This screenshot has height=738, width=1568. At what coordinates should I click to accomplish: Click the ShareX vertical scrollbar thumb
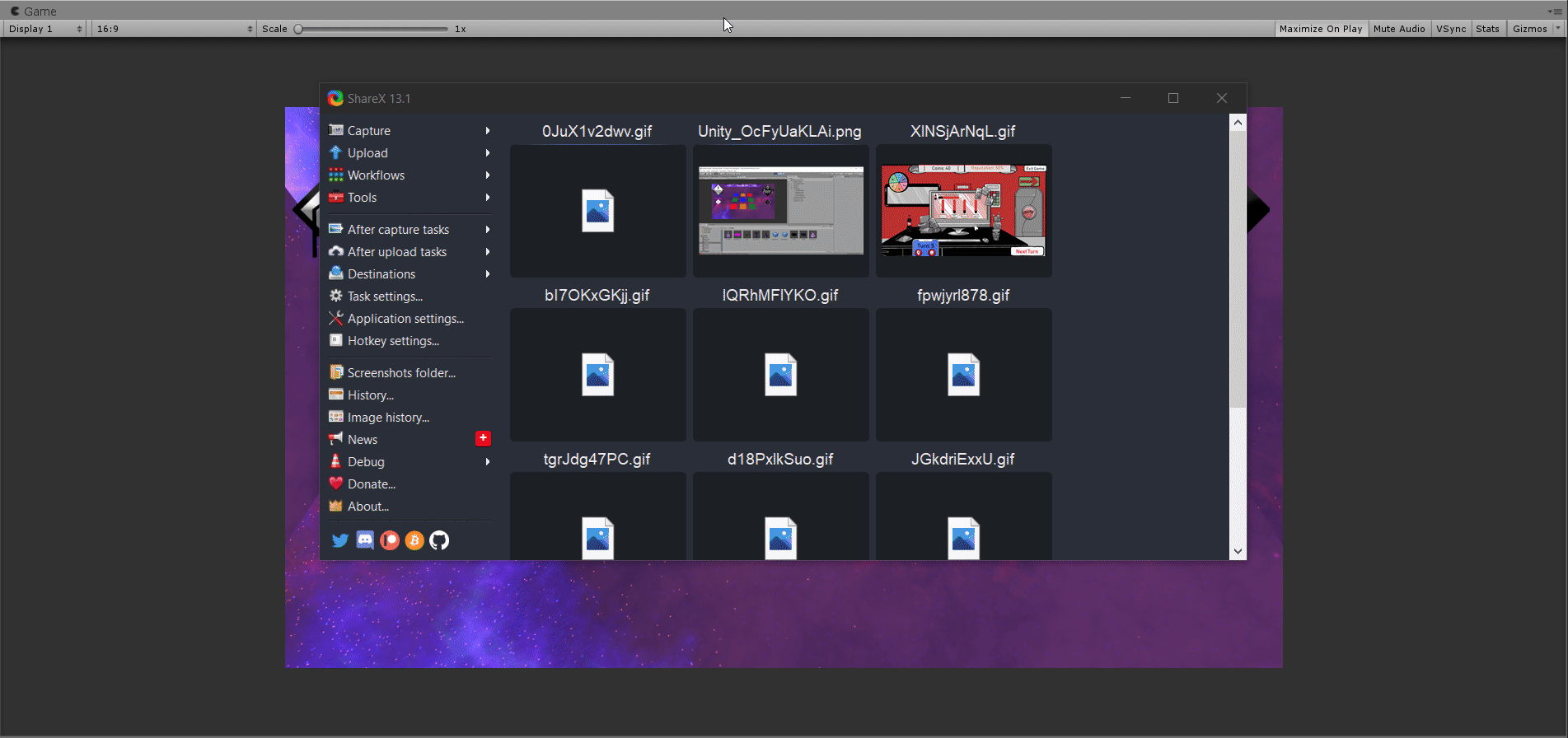pyautogui.click(x=1238, y=269)
